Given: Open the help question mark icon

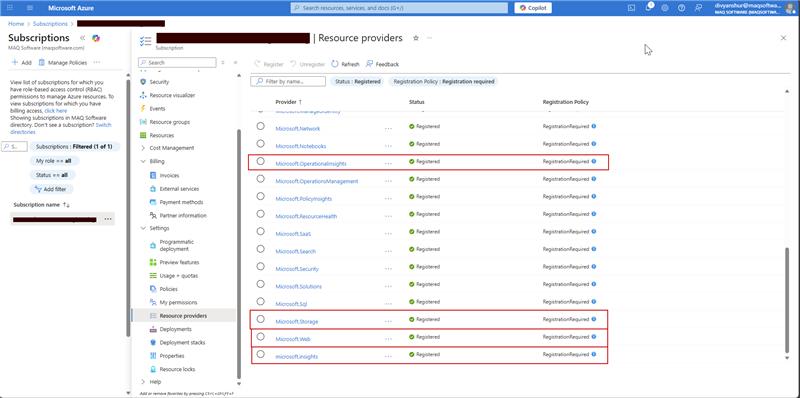Looking at the screenshot, I should 682,8.
